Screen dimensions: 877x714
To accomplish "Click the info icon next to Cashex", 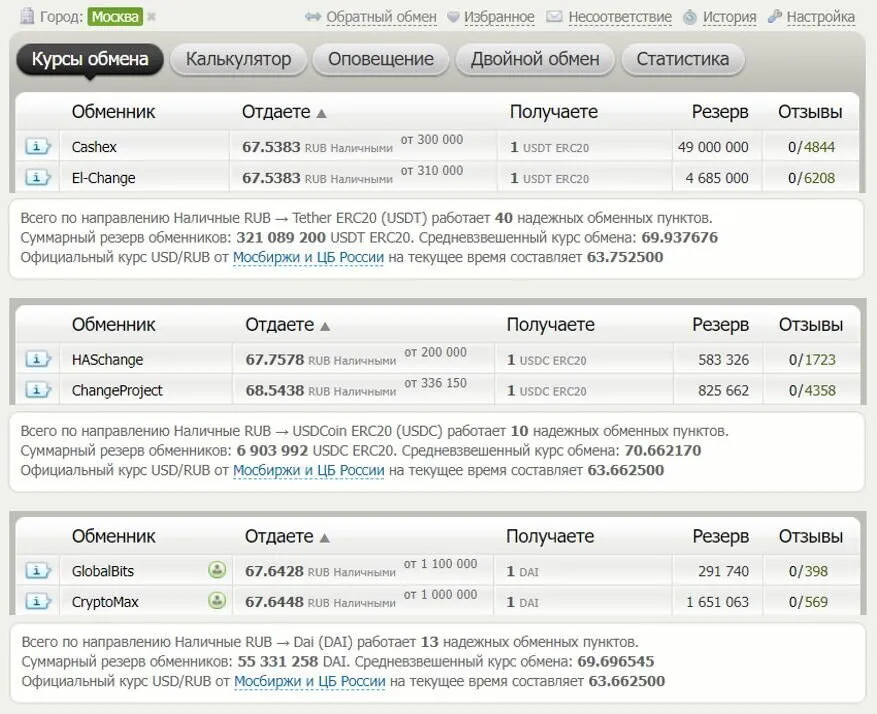I will pos(37,147).
